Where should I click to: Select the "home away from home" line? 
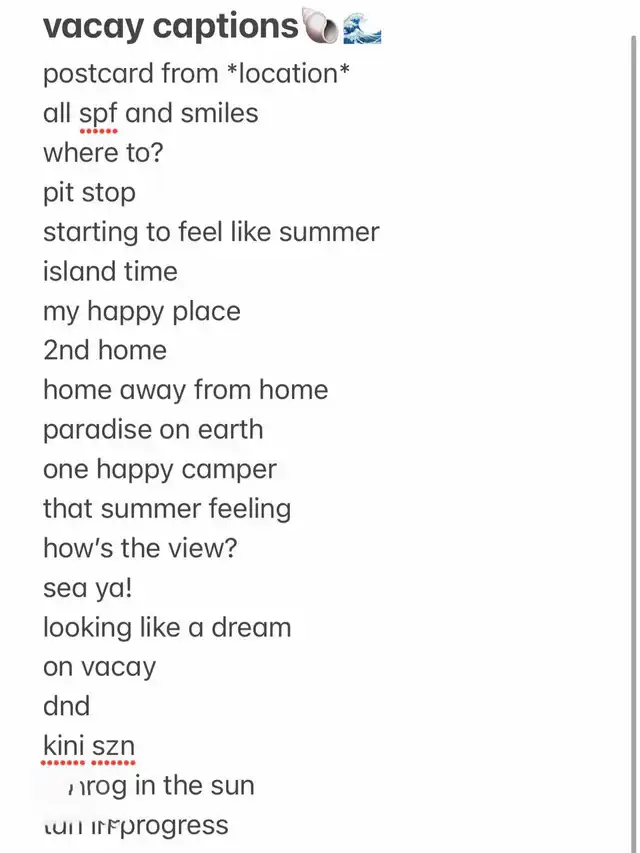pyautogui.click(x=185, y=390)
